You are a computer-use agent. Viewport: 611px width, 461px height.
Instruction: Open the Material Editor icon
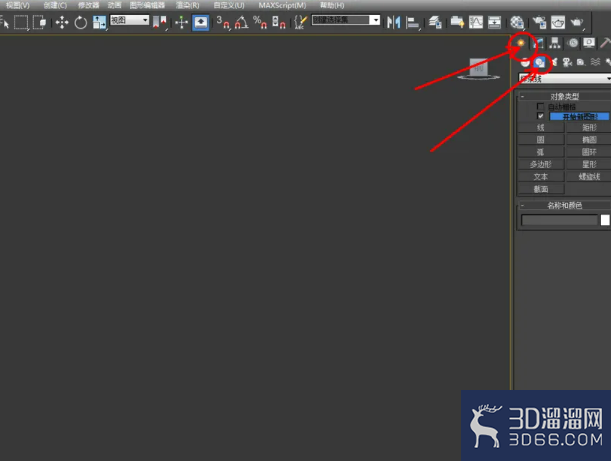(x=517, y=22)
